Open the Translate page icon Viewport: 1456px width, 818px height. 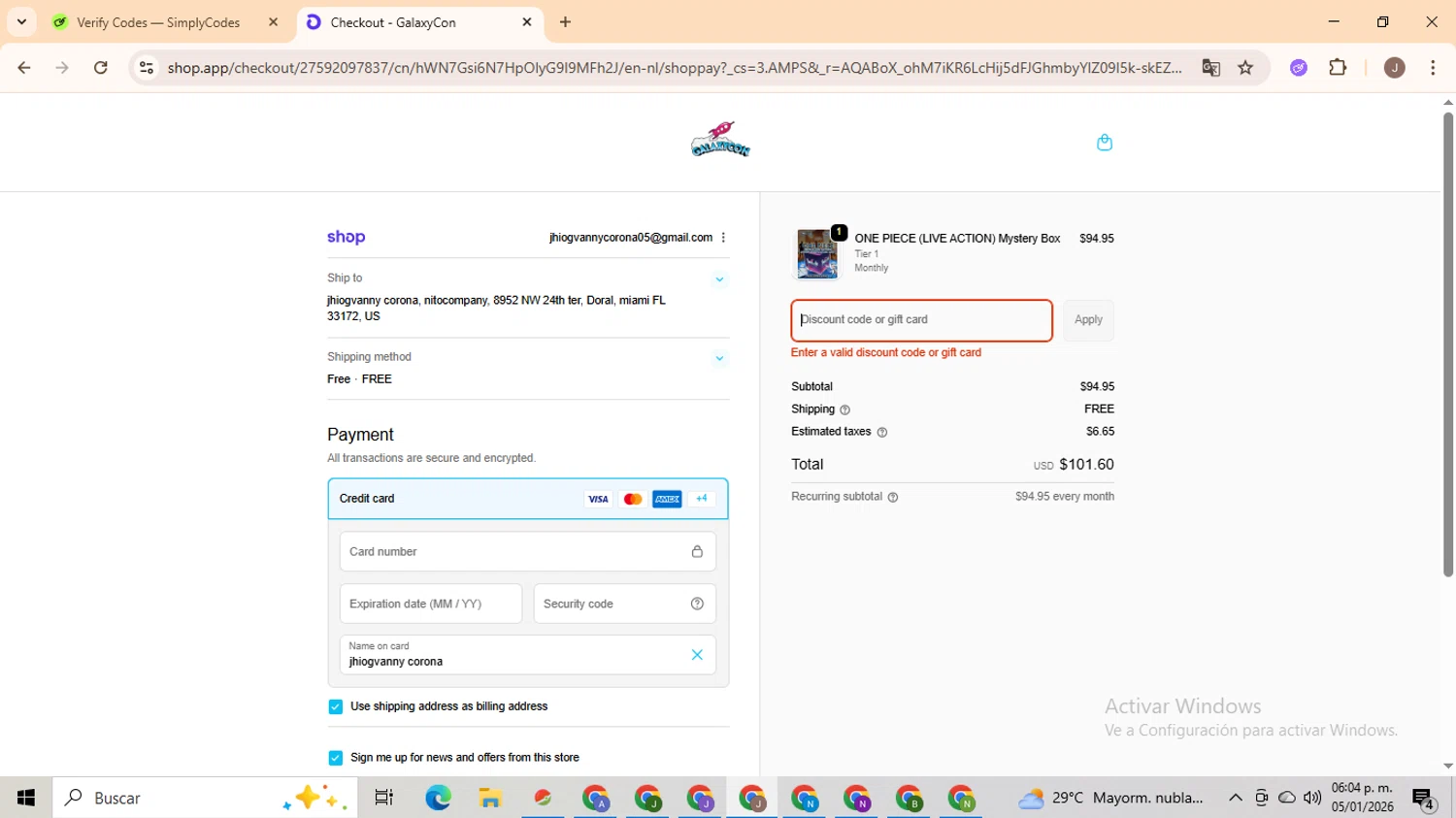click(1210, 68)
